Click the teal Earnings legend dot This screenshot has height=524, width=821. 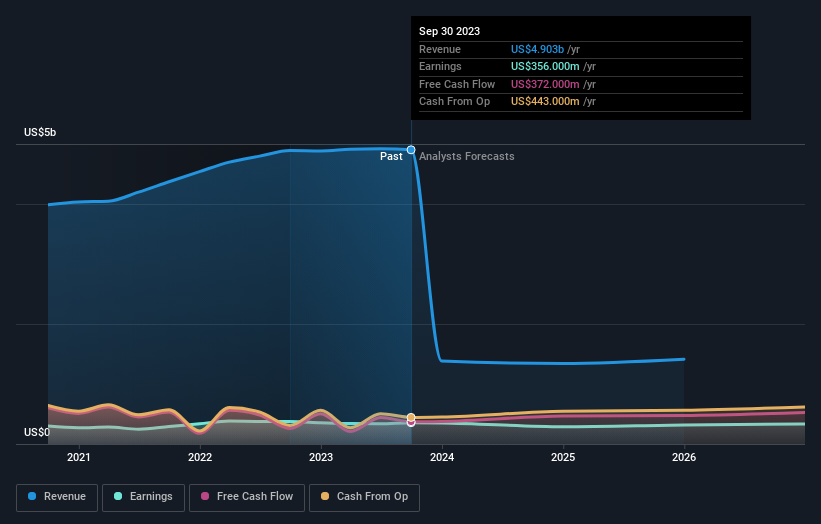(118, 496)
